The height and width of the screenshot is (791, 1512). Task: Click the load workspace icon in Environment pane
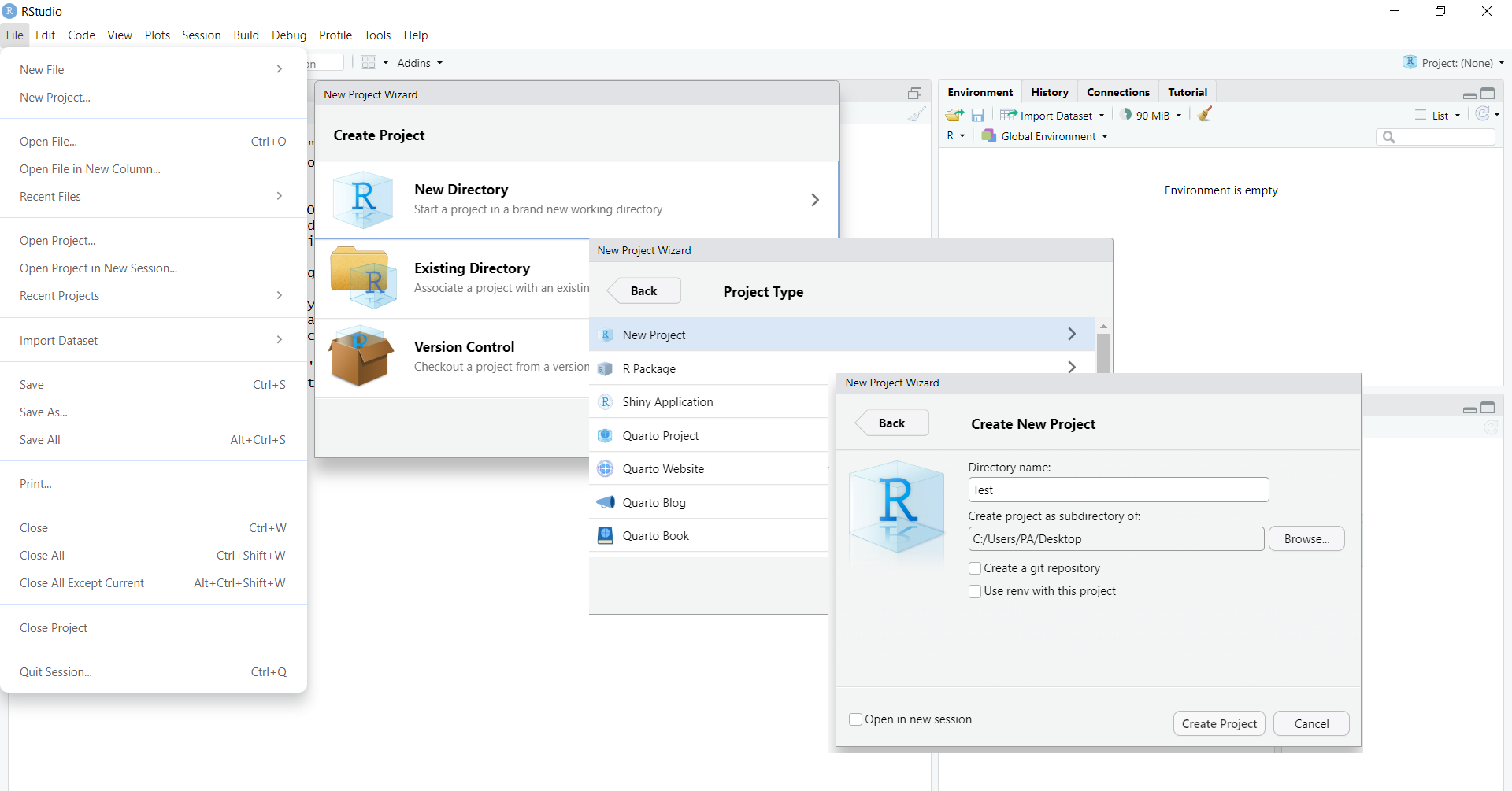click(x=954, y=115)
